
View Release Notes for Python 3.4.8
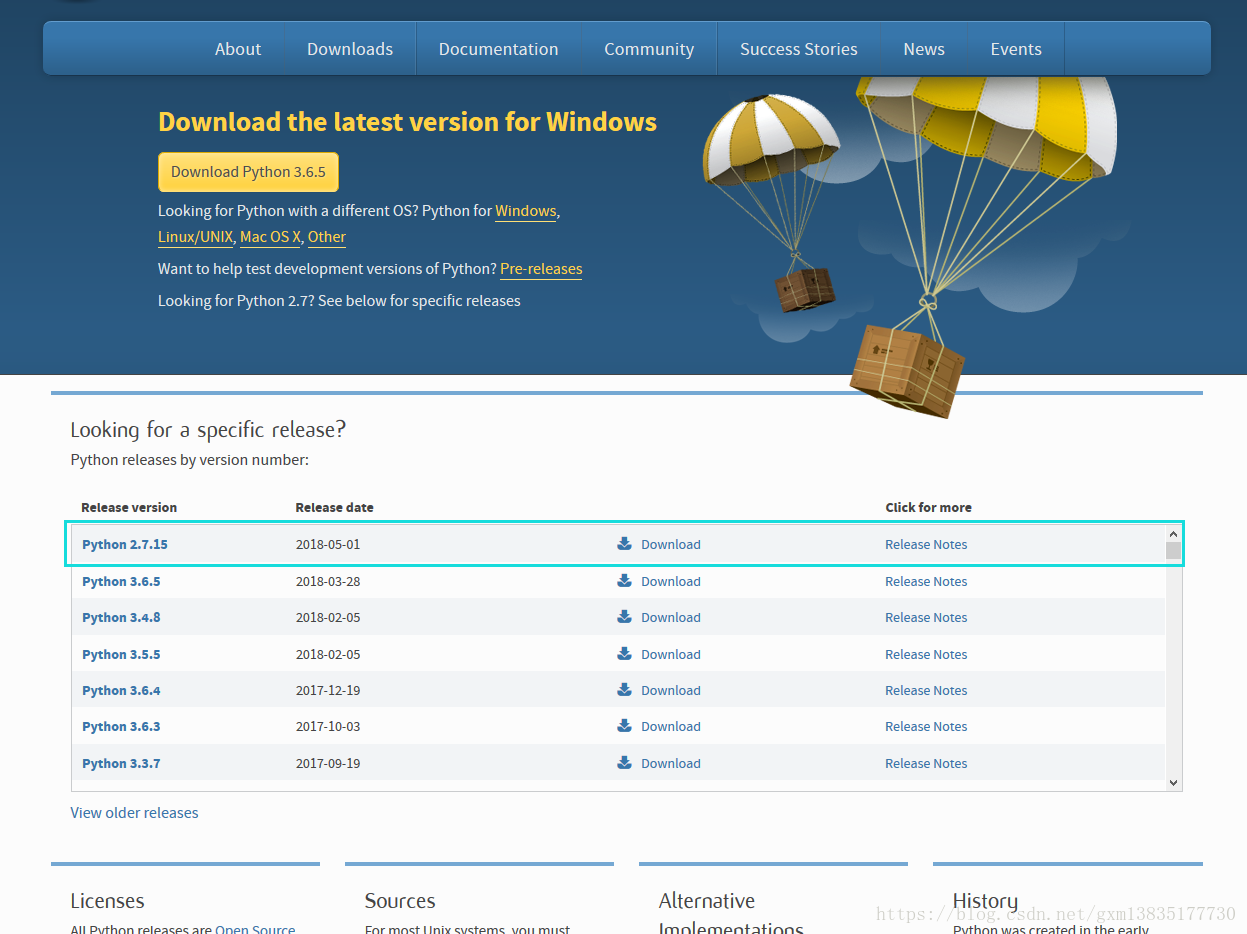tap(926, 617)
